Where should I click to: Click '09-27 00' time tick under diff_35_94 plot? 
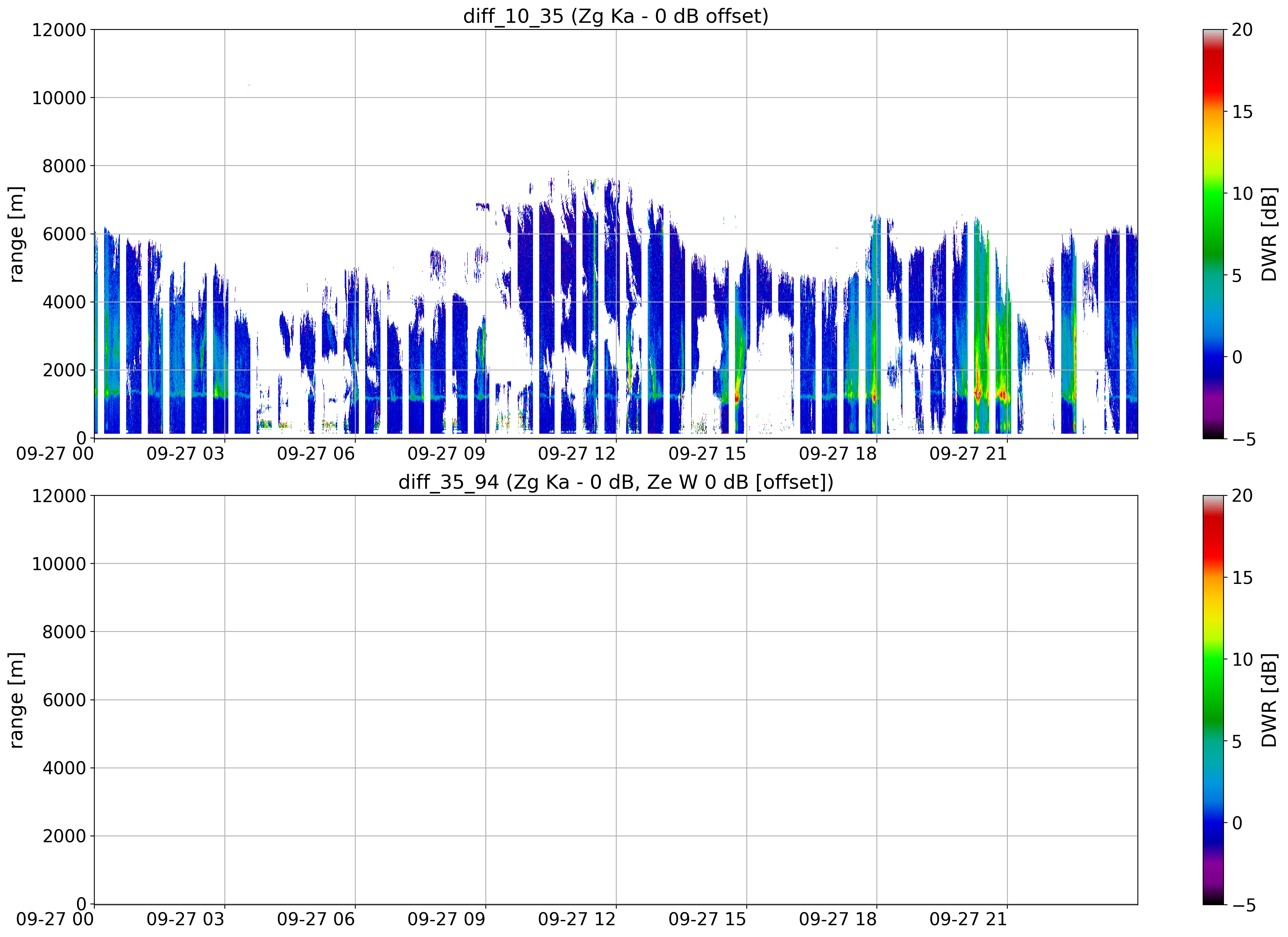point(55,920)
